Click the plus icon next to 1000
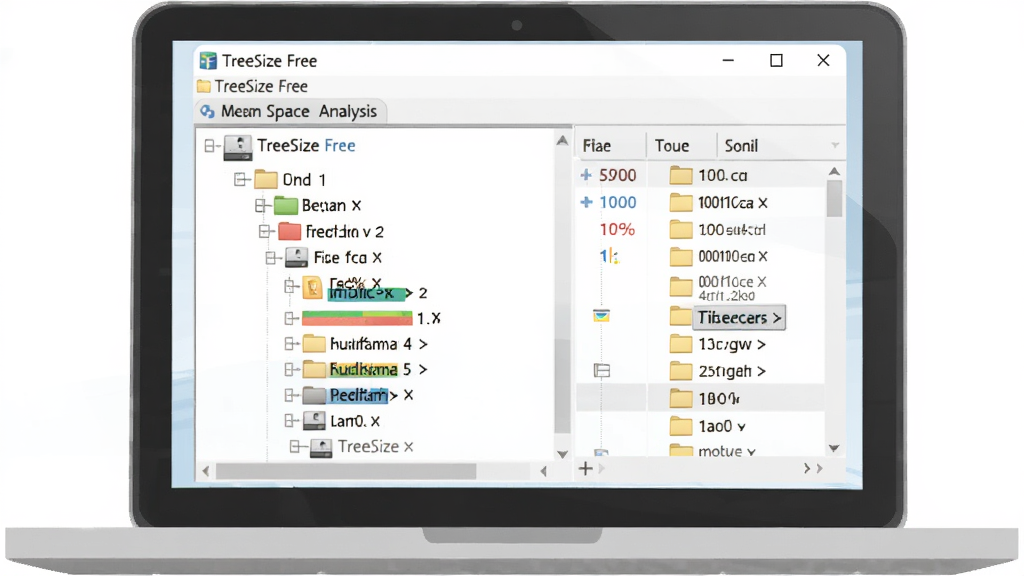Image resolution: width=1024 pixels, height=576 pixels. pos(586,202)
